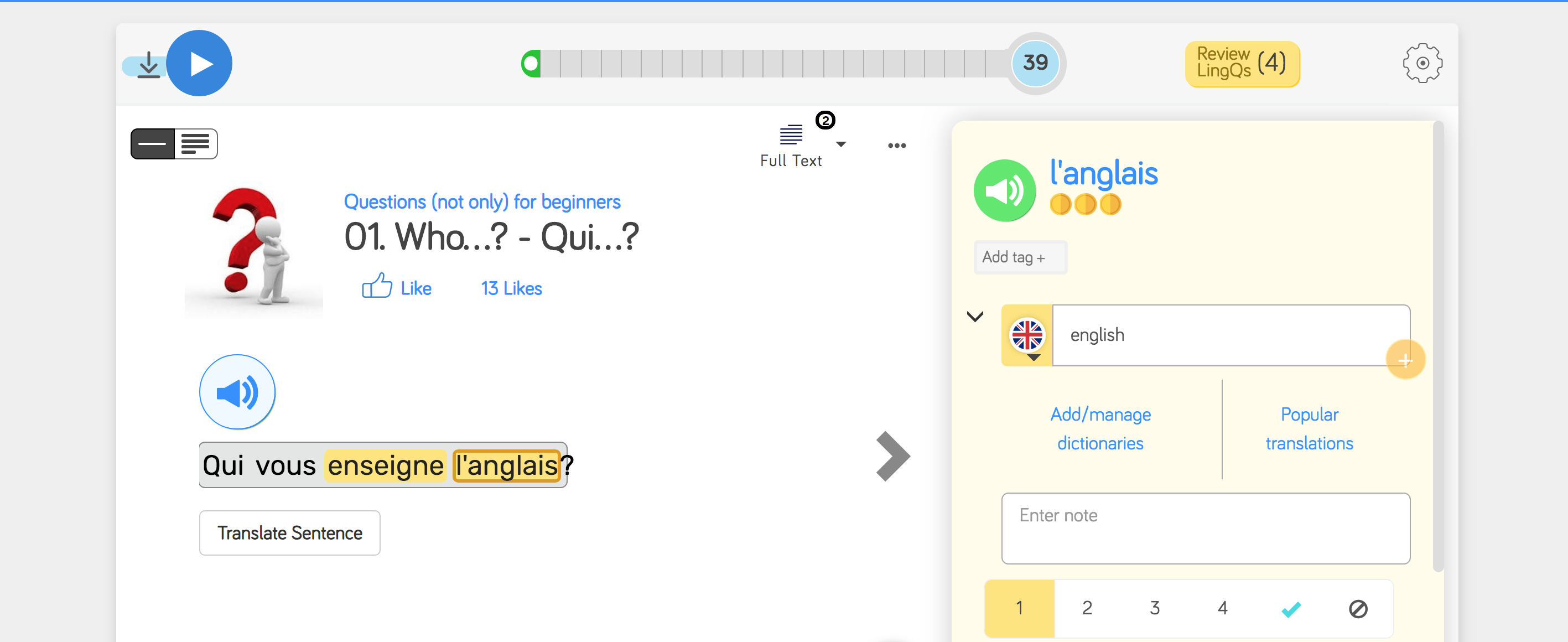The width and height of the screenshot is (1568, 642).
Task: Switch to page view mode toggle
Action: coord(195,144)
